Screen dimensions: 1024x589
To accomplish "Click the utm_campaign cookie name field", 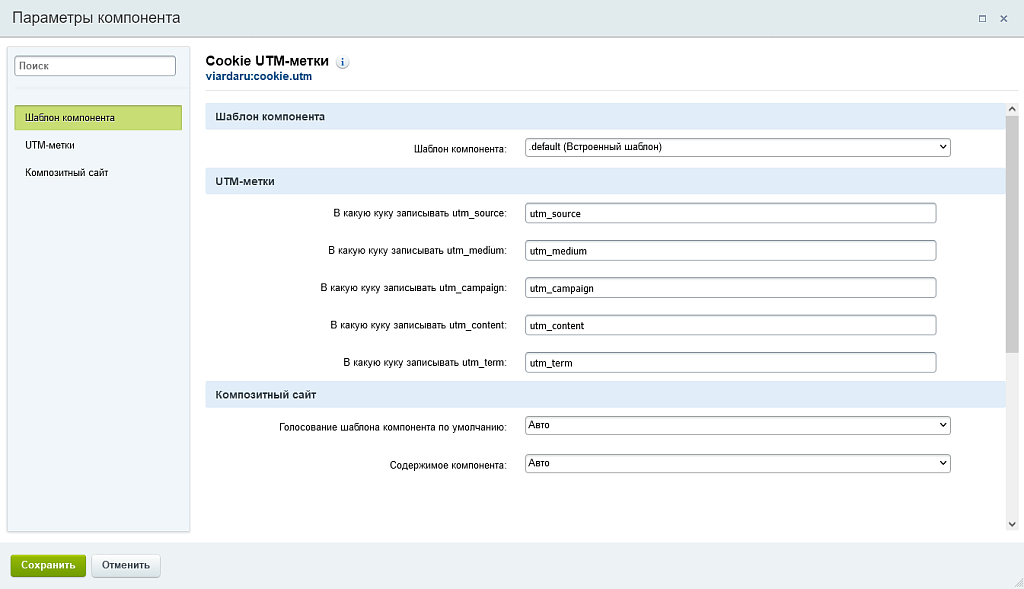I will [730, 287].
